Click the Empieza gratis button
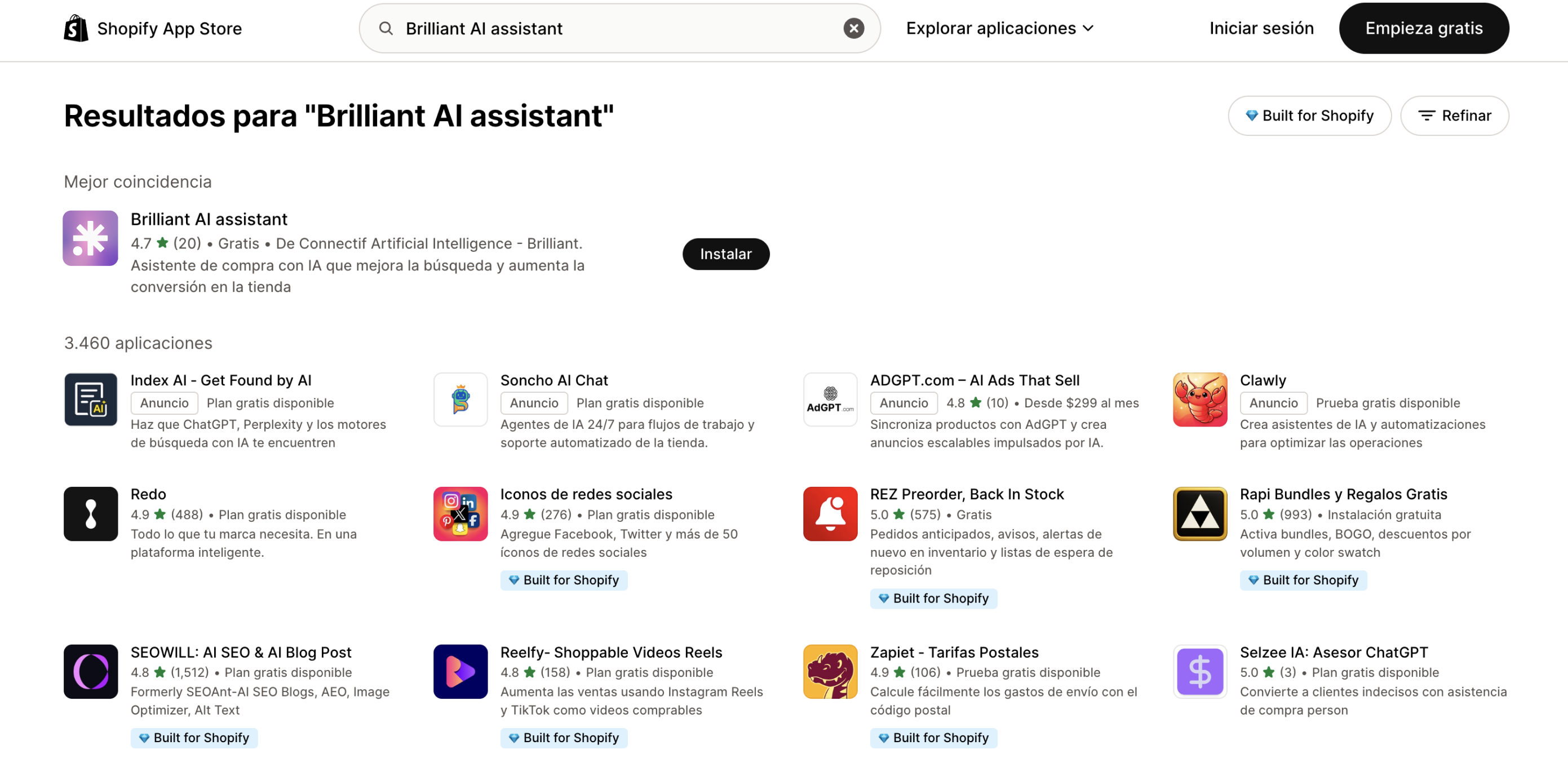Viewport: 1568px width, 763px height. 1424,28
